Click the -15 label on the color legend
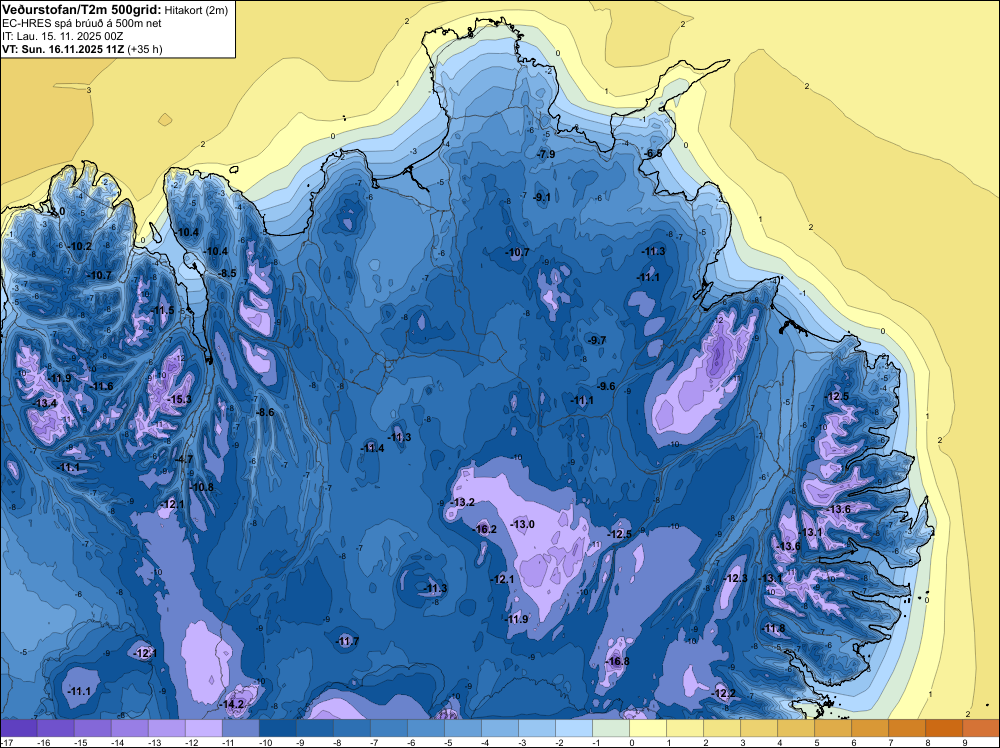 pos(80,742)
